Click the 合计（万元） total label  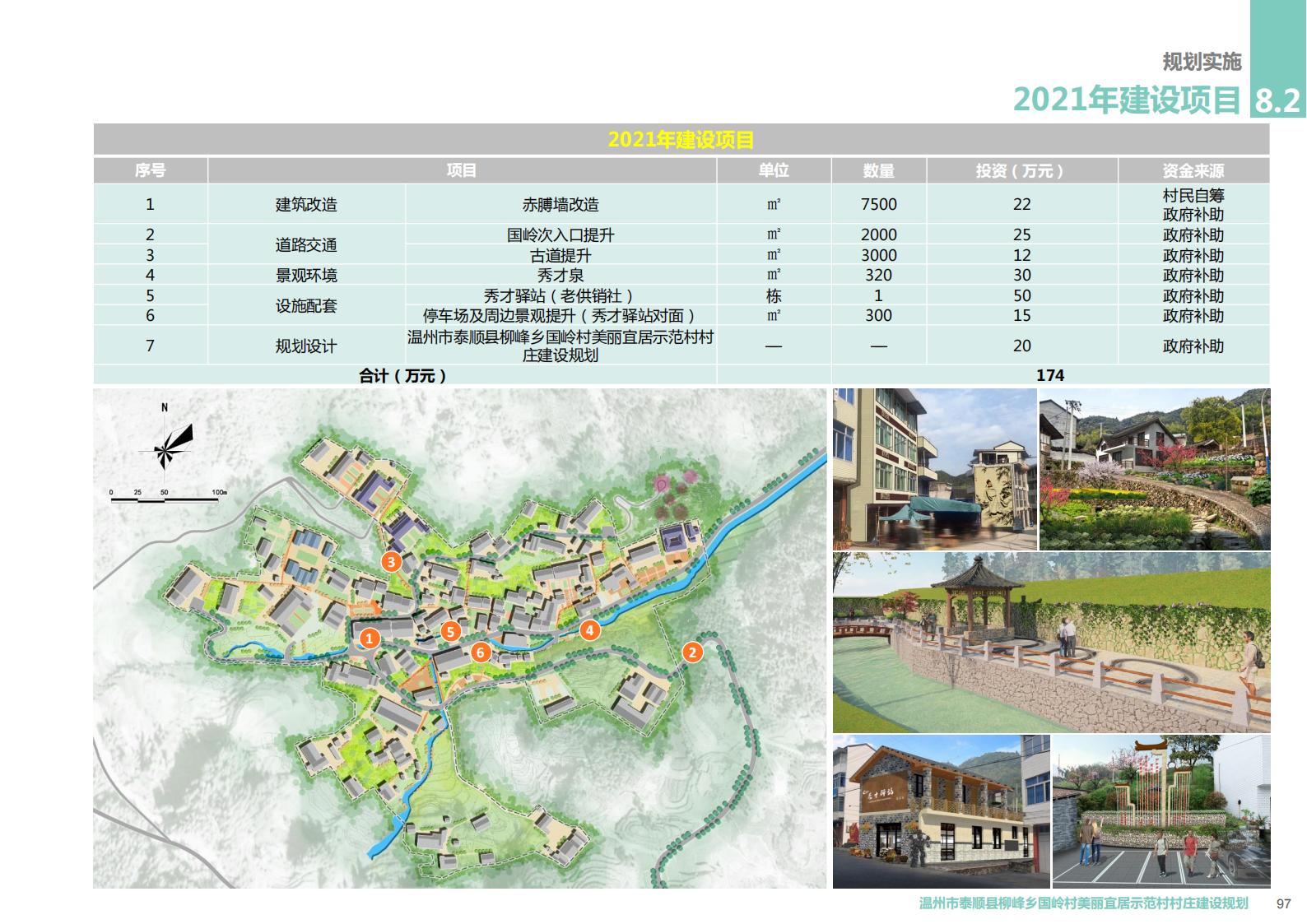coord(403,375)
